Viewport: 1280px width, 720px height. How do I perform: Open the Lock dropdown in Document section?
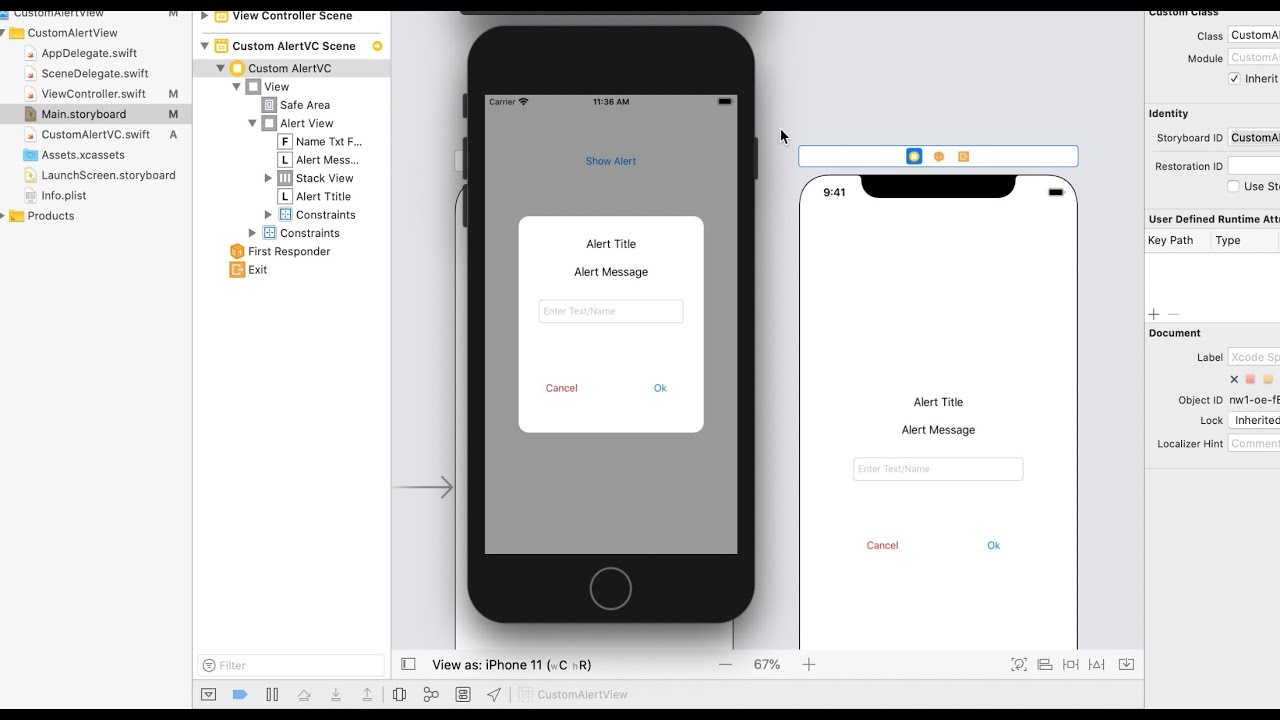coord(1254,421)
